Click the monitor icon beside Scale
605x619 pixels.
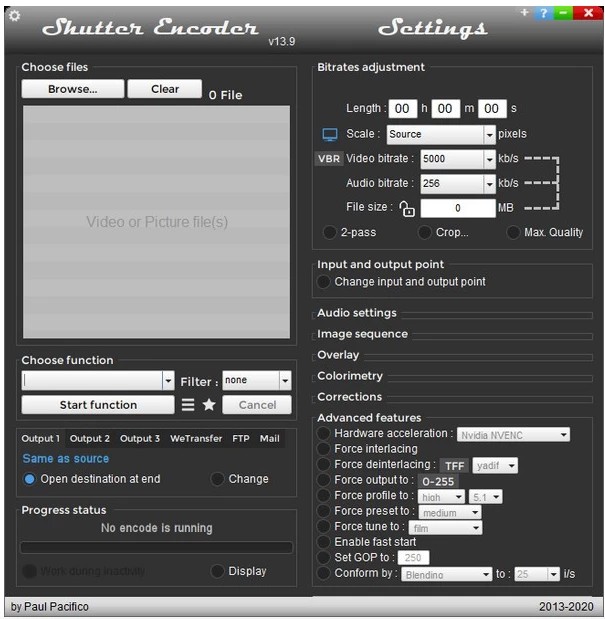(329, 134)
